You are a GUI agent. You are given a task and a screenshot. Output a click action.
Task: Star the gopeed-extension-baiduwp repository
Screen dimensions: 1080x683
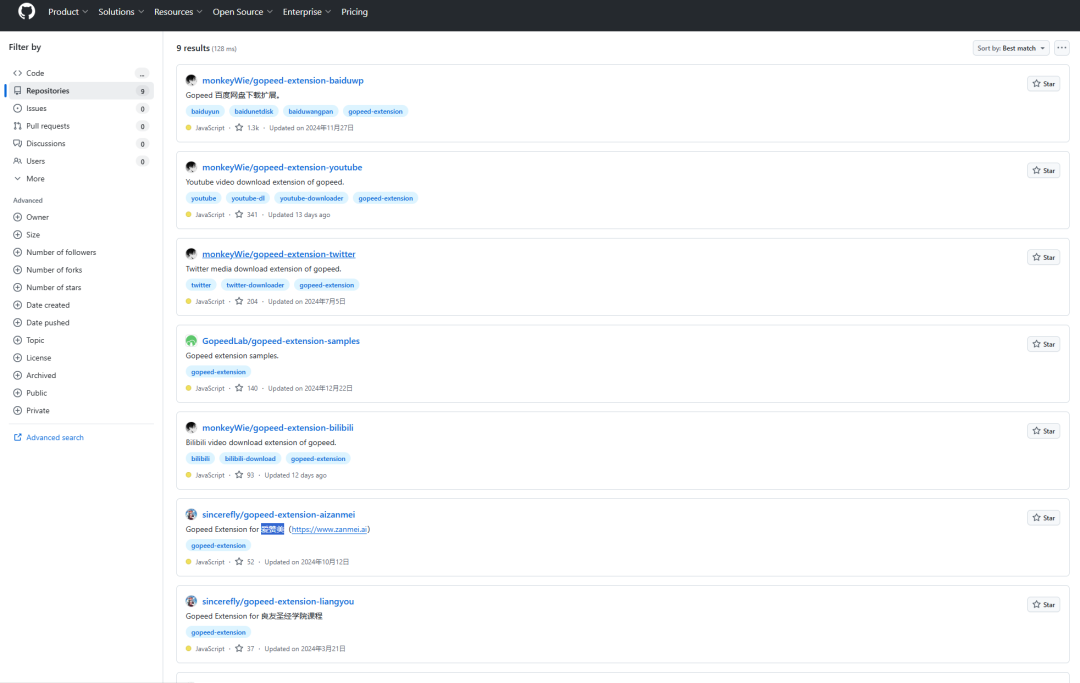click(x=1043, y=83)
